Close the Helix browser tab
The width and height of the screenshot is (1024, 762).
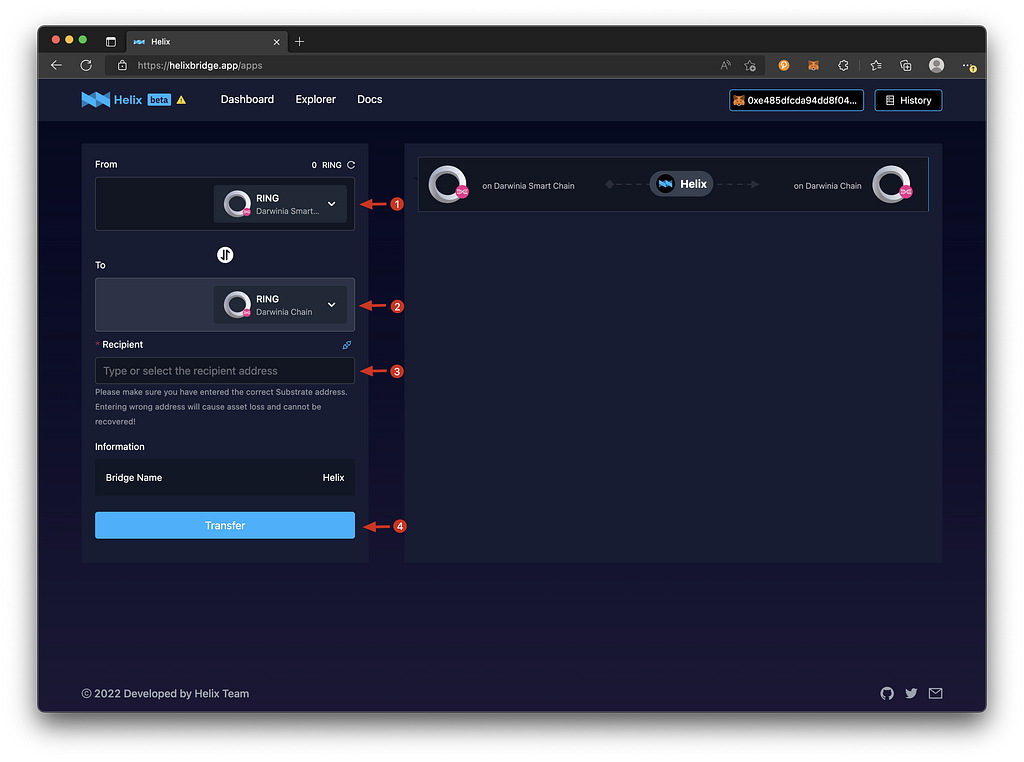276,42
